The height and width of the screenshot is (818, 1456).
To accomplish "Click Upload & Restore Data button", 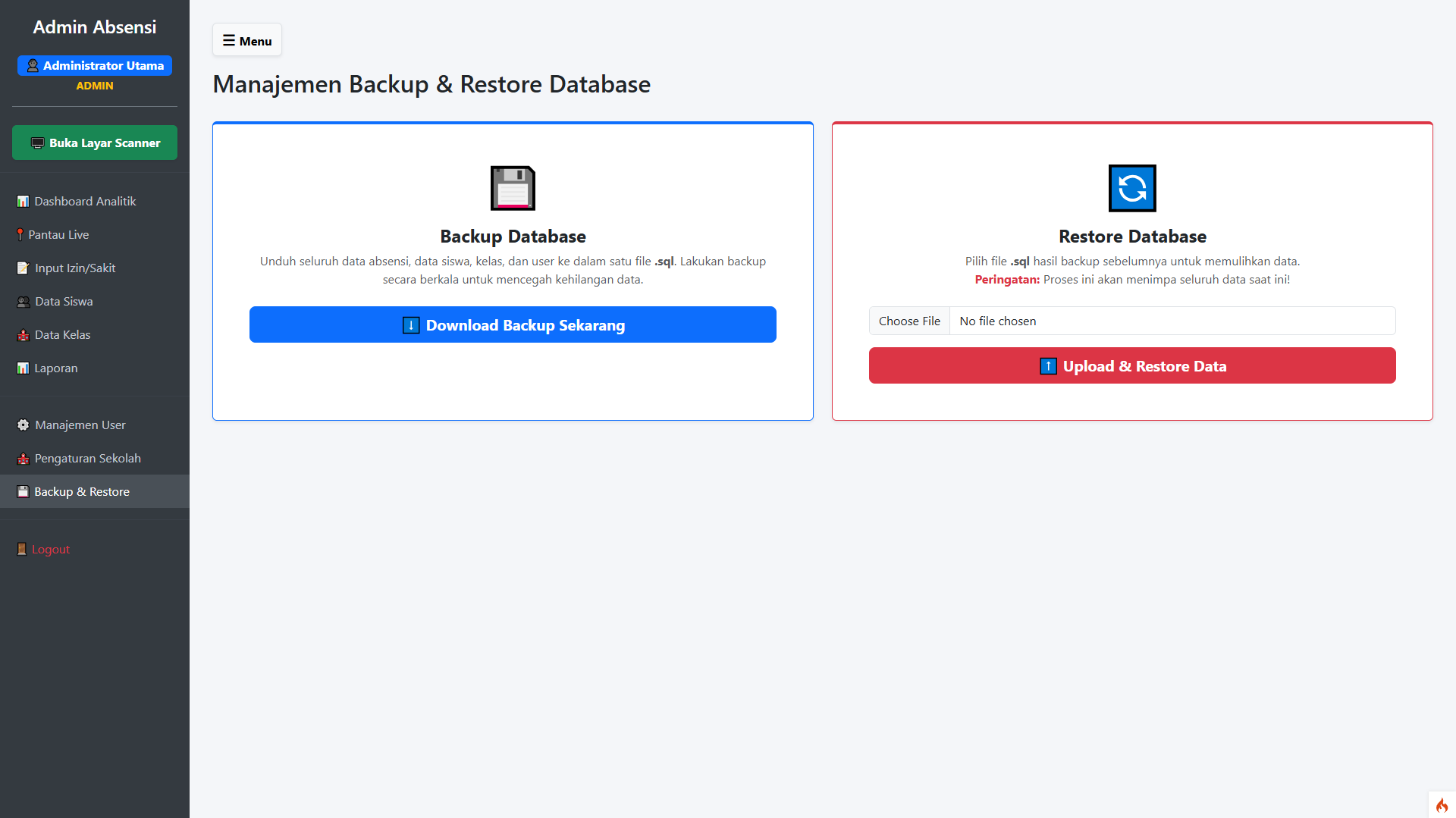I will [1131, 366].
